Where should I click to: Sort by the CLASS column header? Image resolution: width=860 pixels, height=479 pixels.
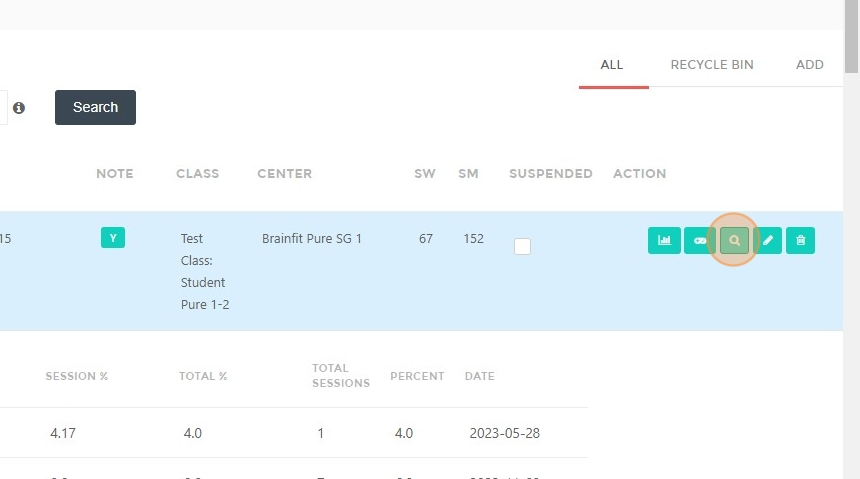tap(197, 173)
